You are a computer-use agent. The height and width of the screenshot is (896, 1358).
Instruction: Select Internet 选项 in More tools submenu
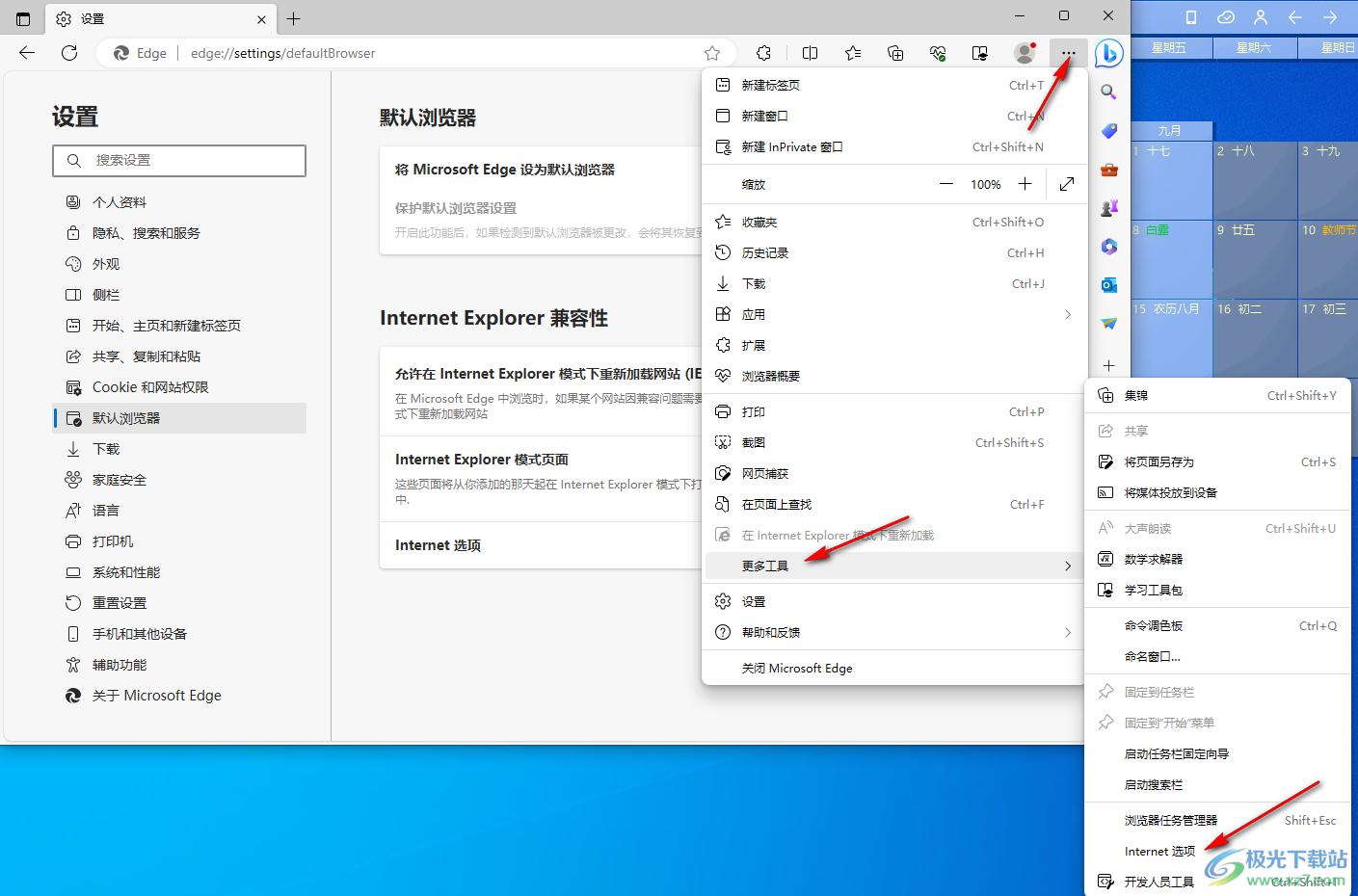tap(1218, 851)
